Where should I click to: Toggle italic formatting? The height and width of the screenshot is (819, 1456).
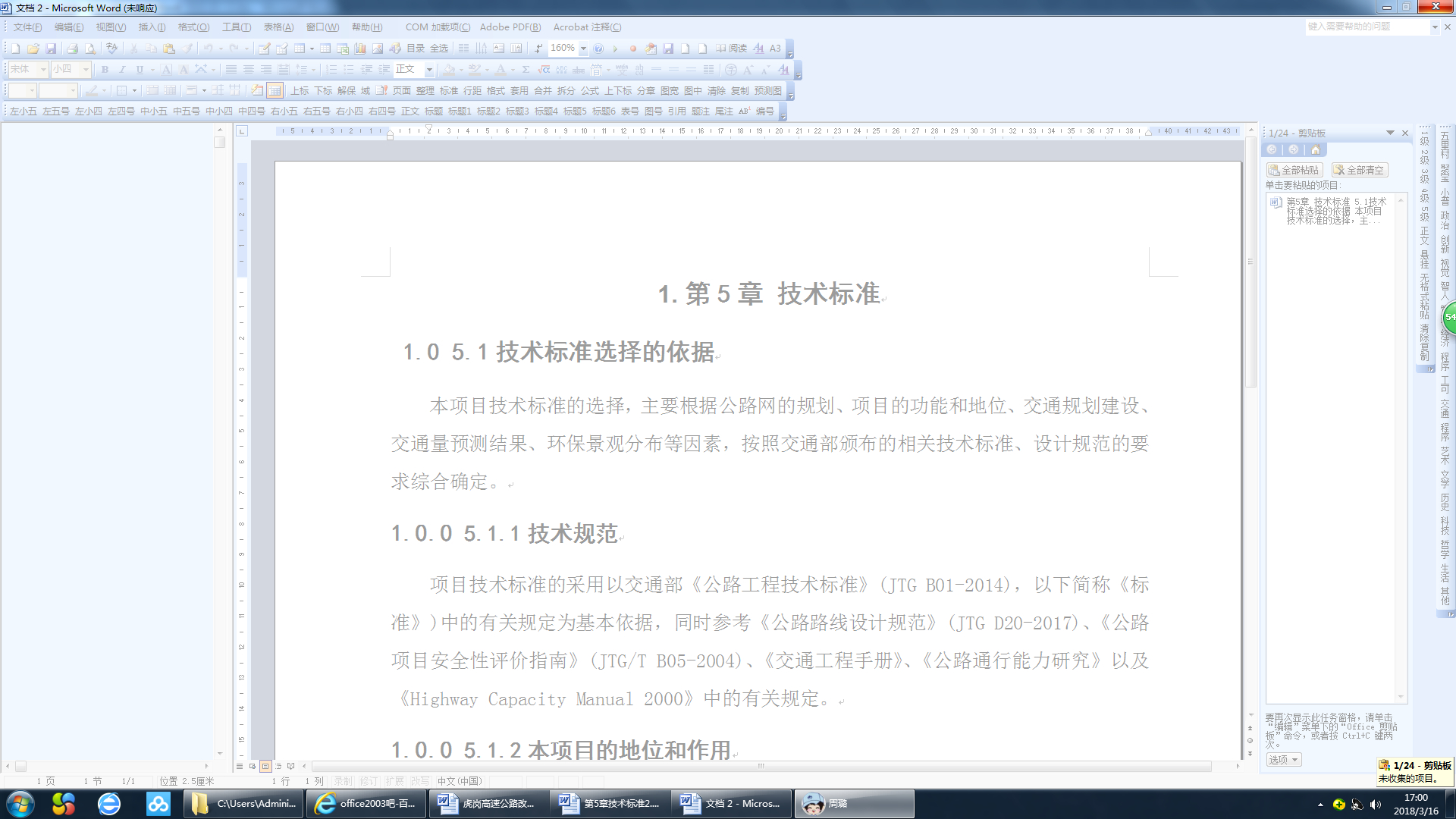click(122, 70)
